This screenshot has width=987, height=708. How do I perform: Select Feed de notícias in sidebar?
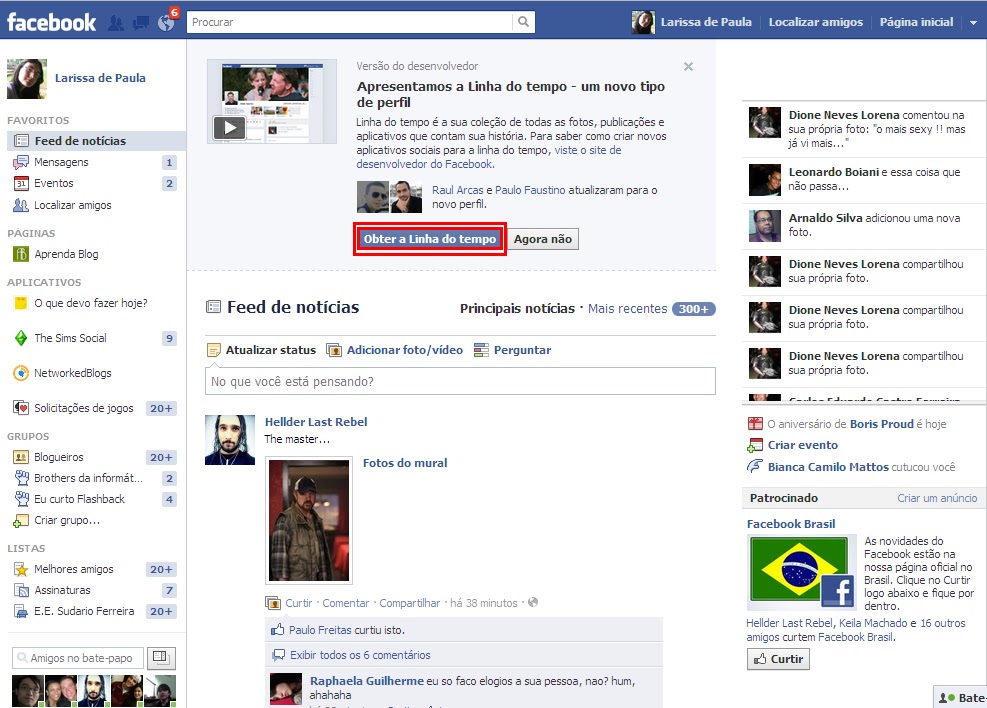[96, 141]
